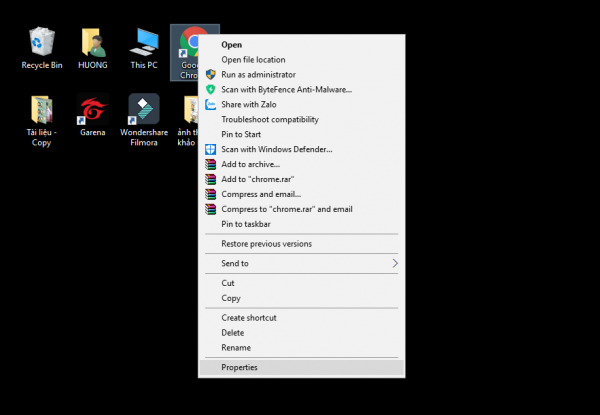Choose Pin to taskbar
The width and height of the screenshot is (600, 415).
point(302,224)
